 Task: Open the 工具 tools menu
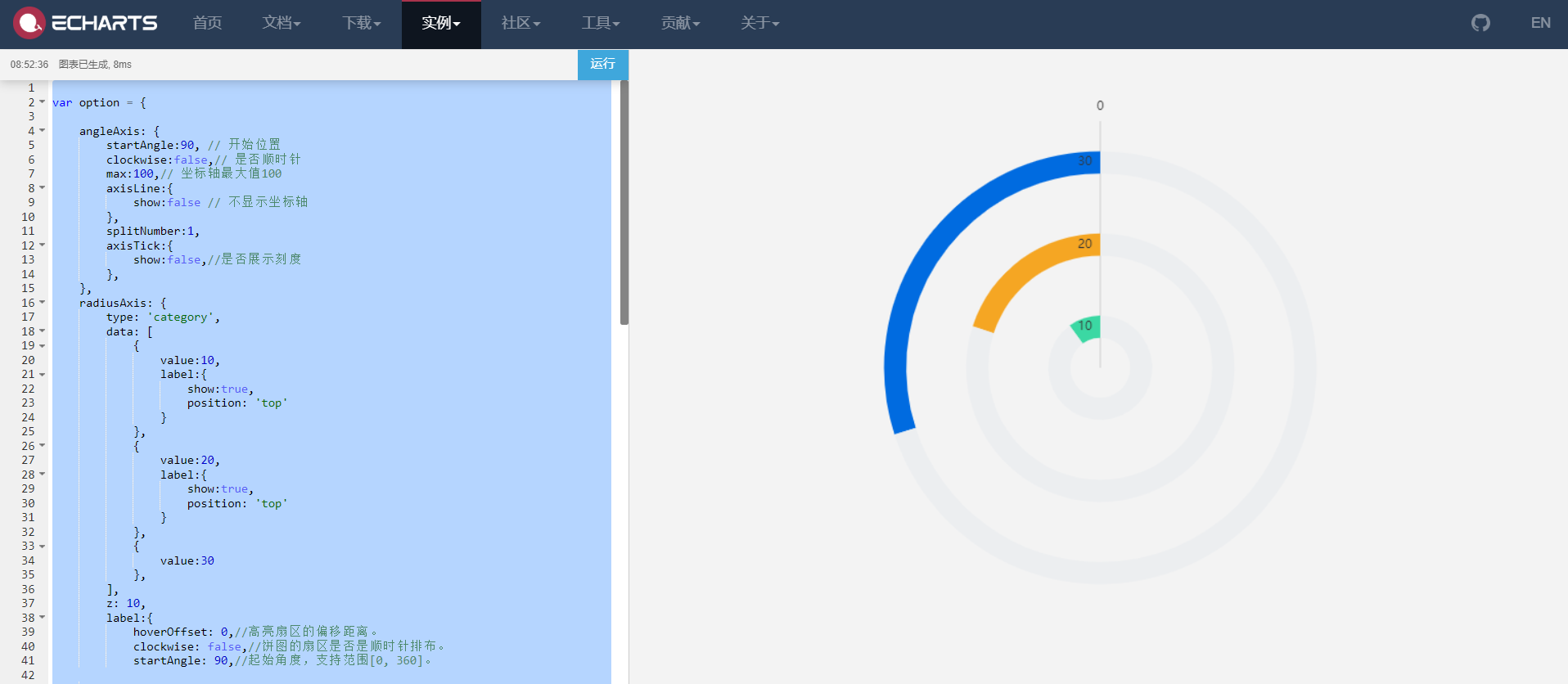click(601, 23)
